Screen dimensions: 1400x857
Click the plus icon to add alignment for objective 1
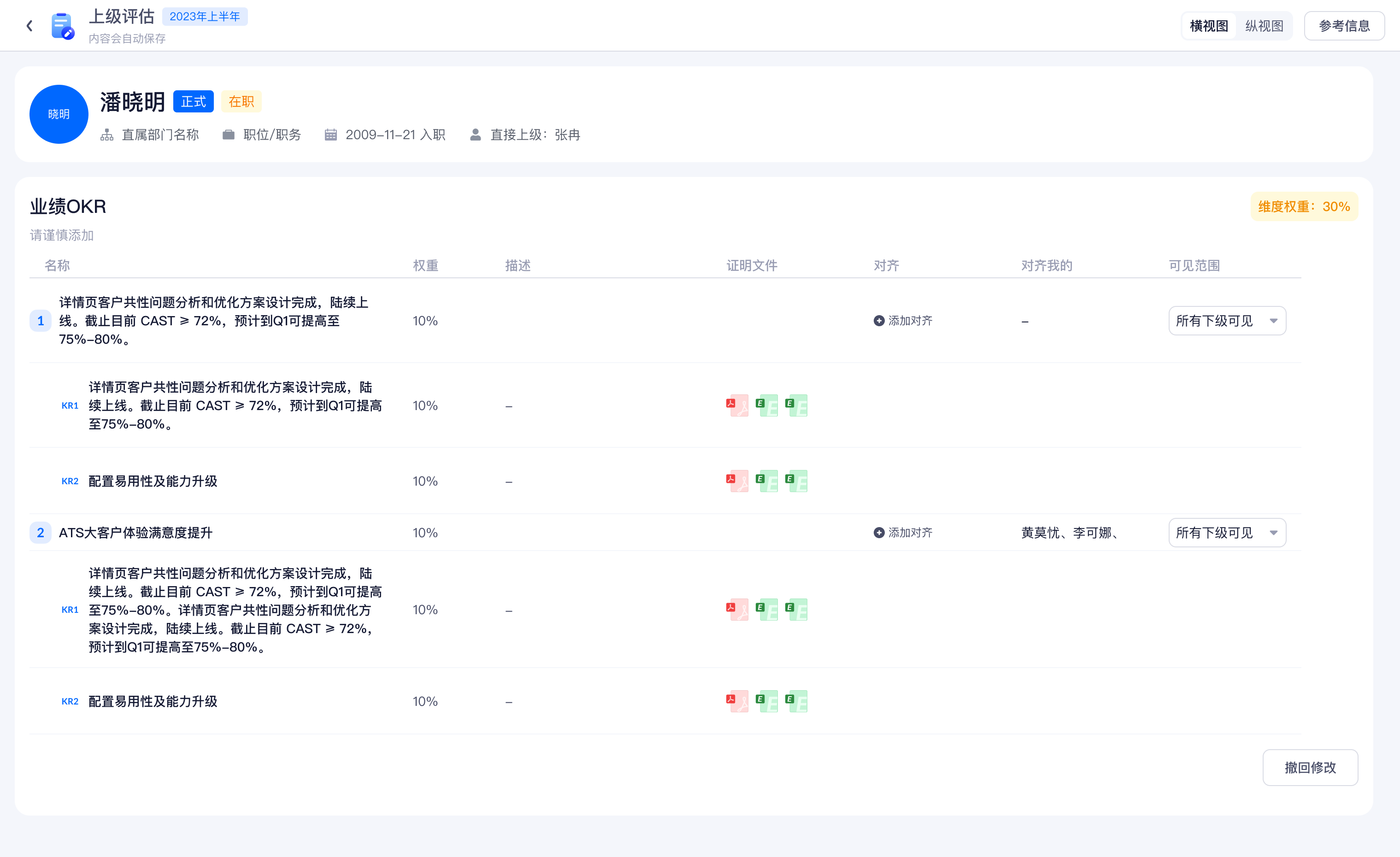879,321
